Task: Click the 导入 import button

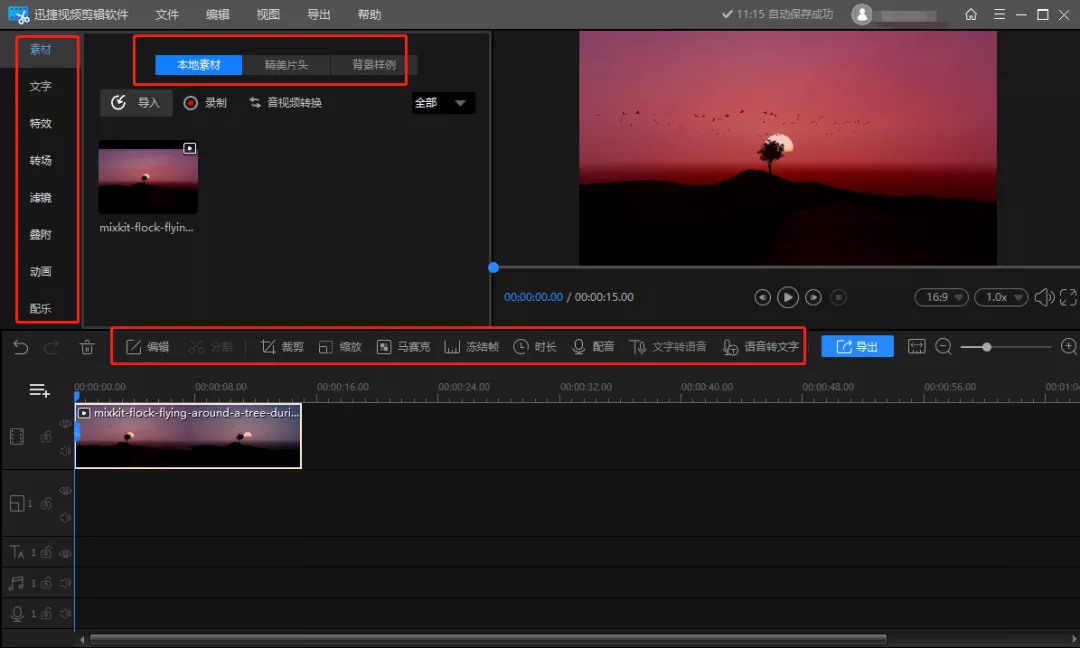Action: (x=136, y=103)
